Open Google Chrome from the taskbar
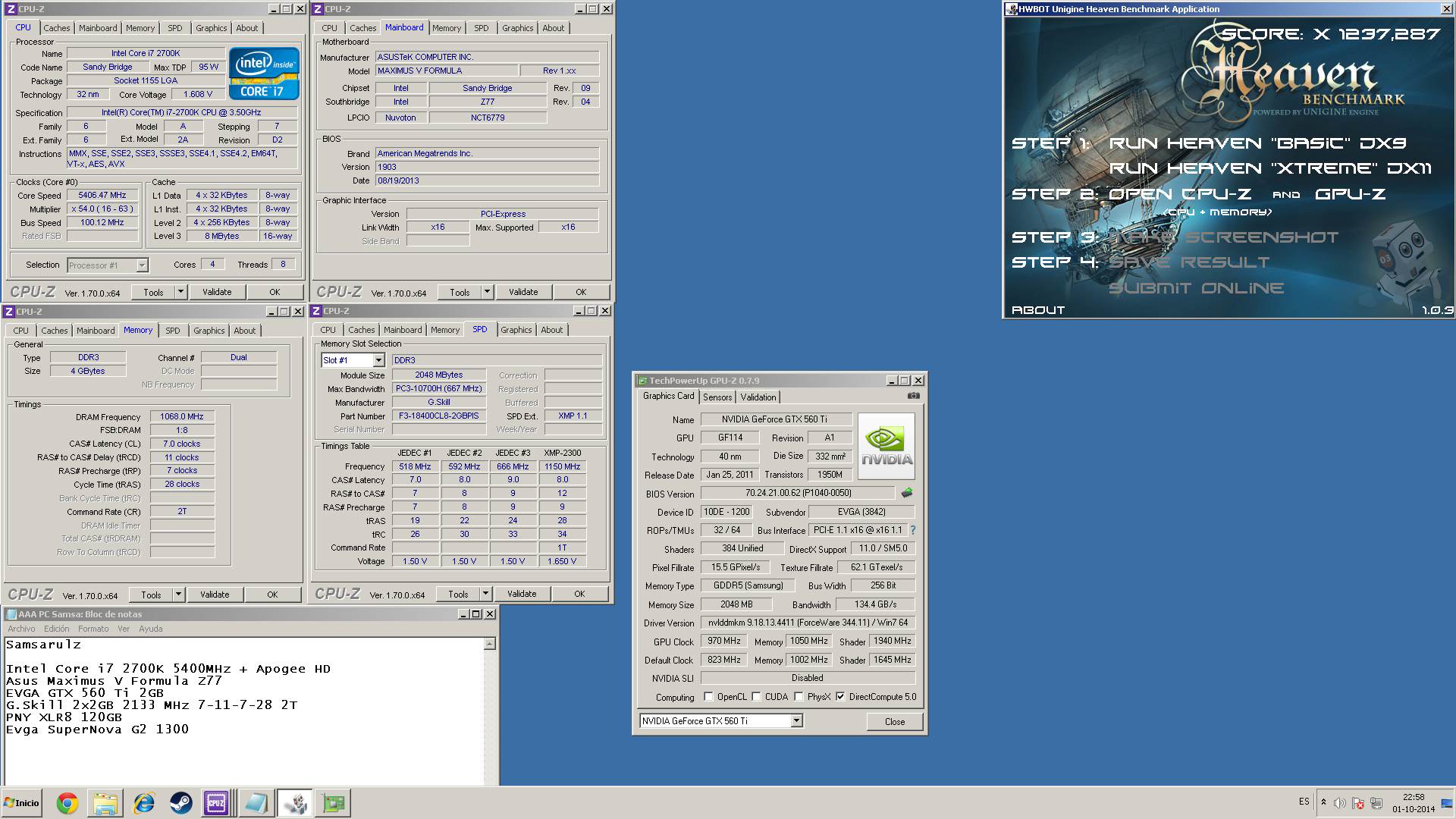Image resolution: width=1456 pixels, height=819 pixels. (x=67, y=803)
